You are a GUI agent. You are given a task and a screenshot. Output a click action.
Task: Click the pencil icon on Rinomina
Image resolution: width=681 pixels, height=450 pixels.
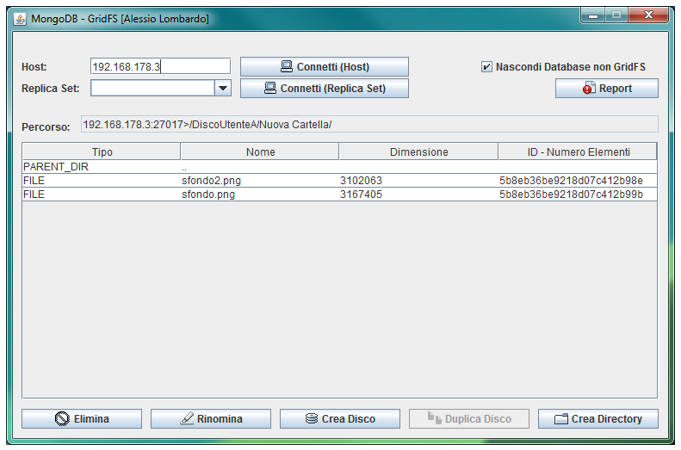[187, 419]
